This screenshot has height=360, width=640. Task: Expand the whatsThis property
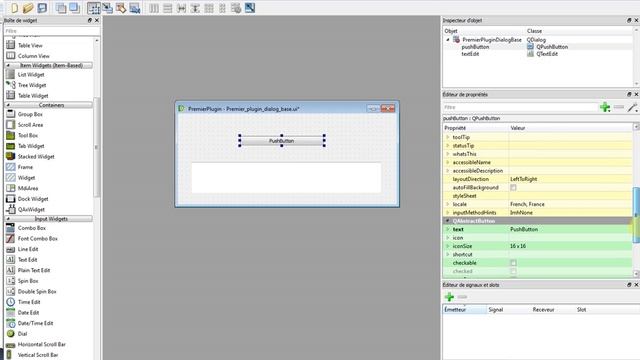(448, 154)
